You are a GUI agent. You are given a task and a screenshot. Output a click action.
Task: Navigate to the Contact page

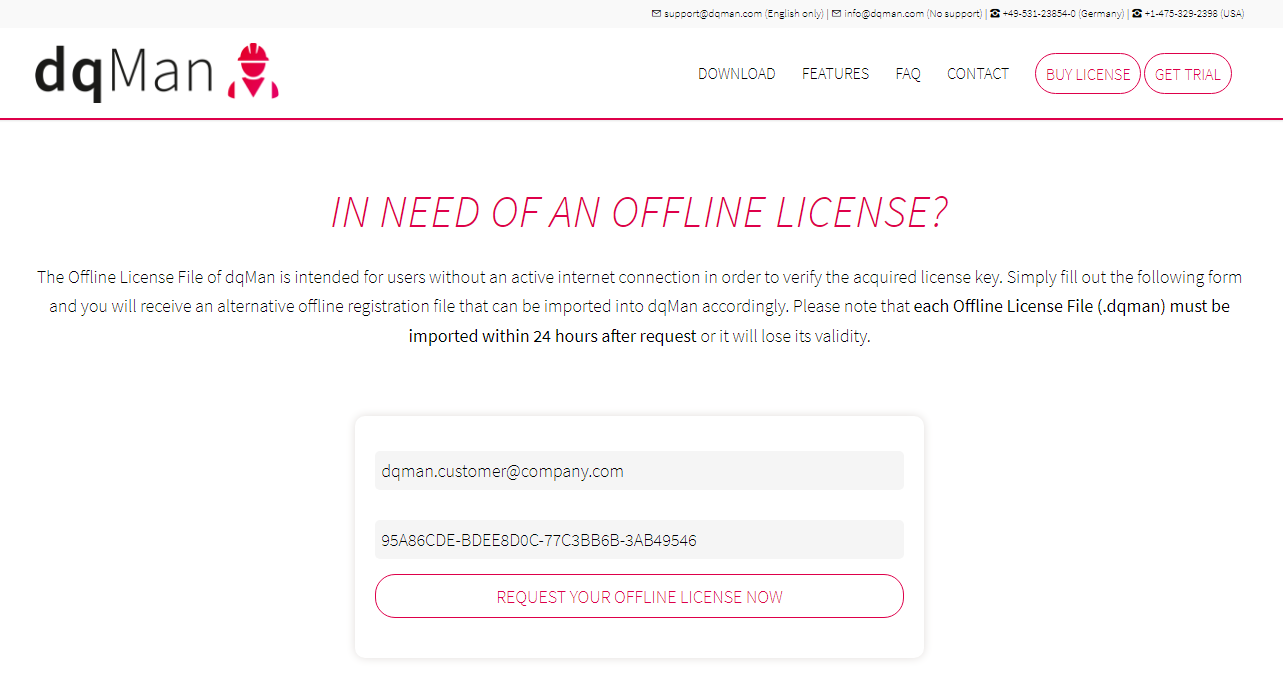tap(977, 74)
